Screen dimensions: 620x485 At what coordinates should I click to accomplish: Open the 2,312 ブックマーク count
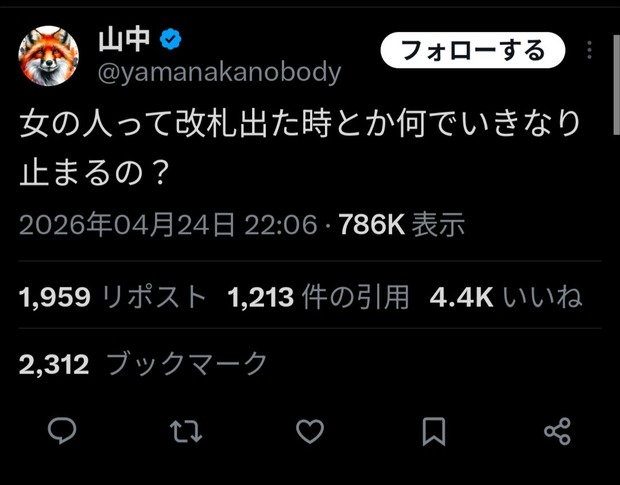[143, 364]
